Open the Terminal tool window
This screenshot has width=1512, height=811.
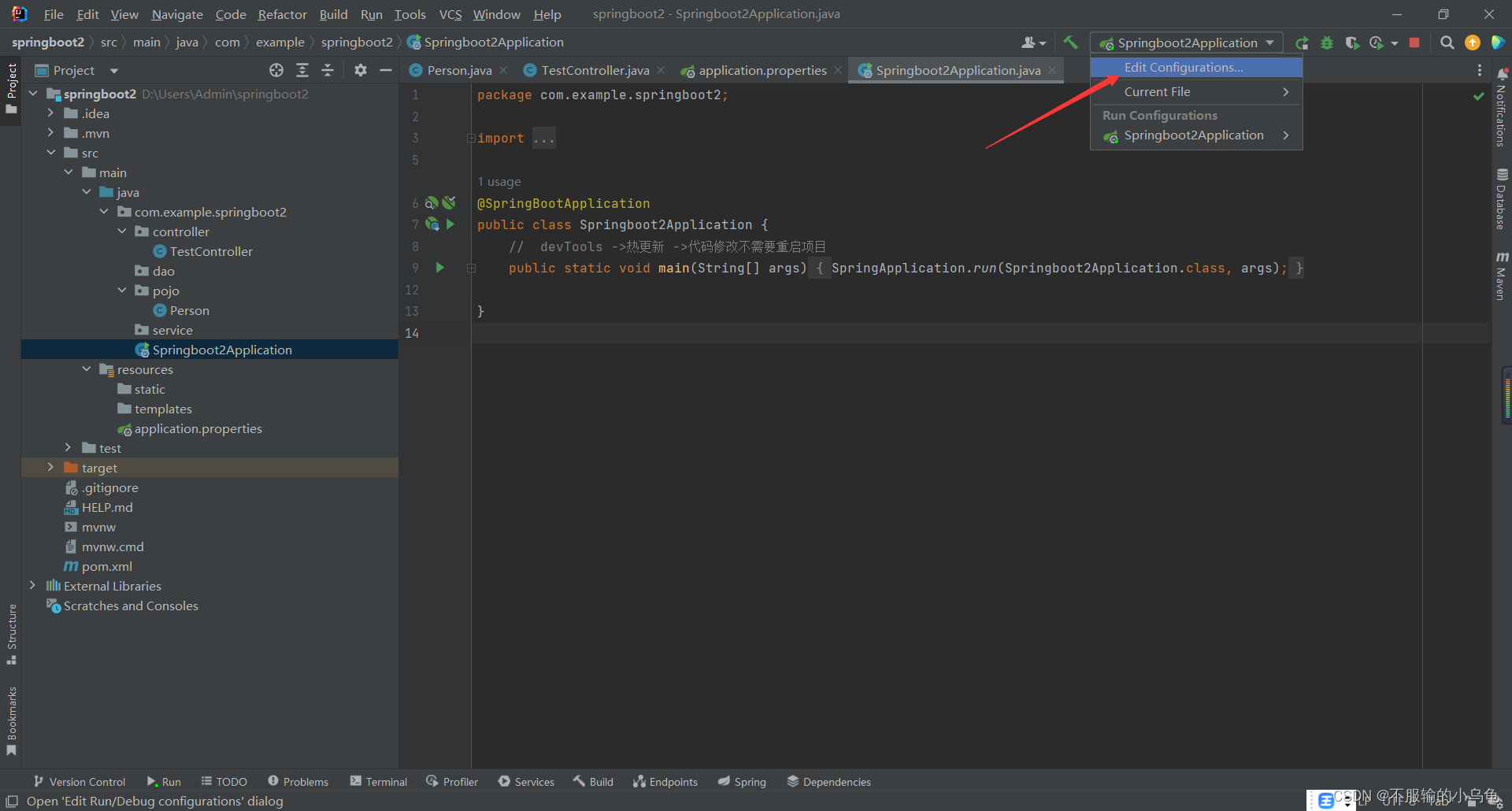pos(379,781)
